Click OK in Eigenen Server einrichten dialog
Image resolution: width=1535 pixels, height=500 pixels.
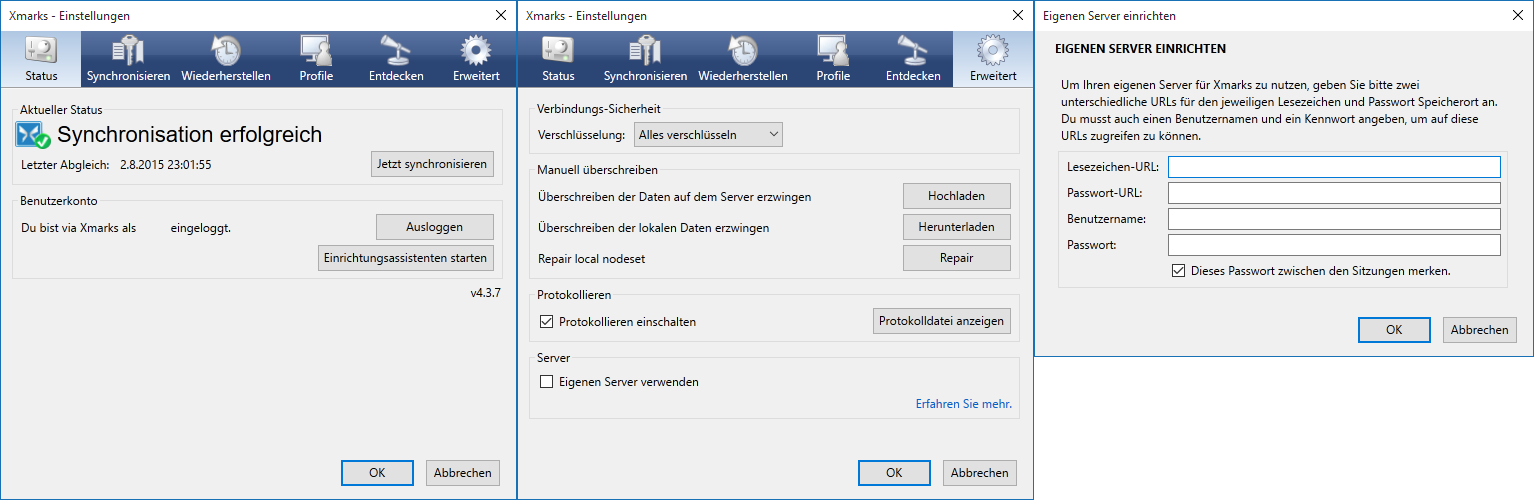(1394, 330)
